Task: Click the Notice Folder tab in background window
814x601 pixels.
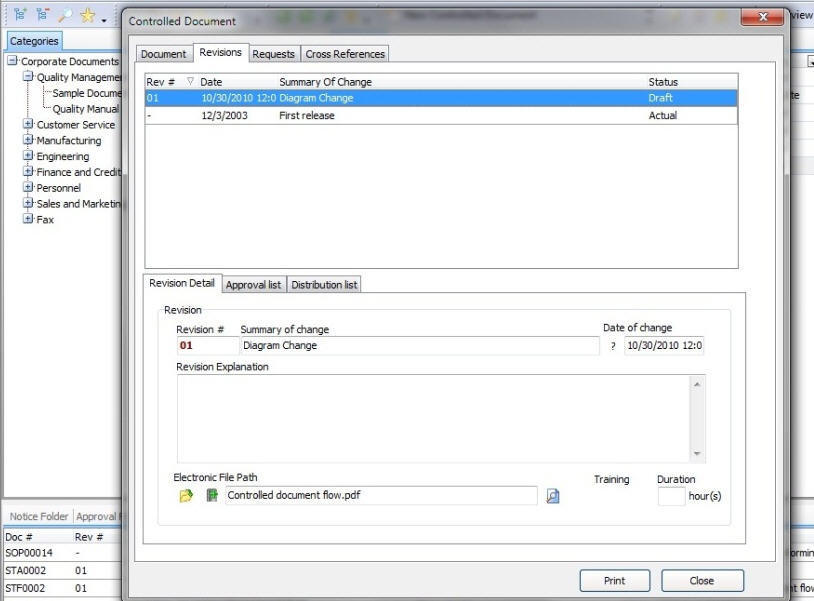Action: (39, 516)
